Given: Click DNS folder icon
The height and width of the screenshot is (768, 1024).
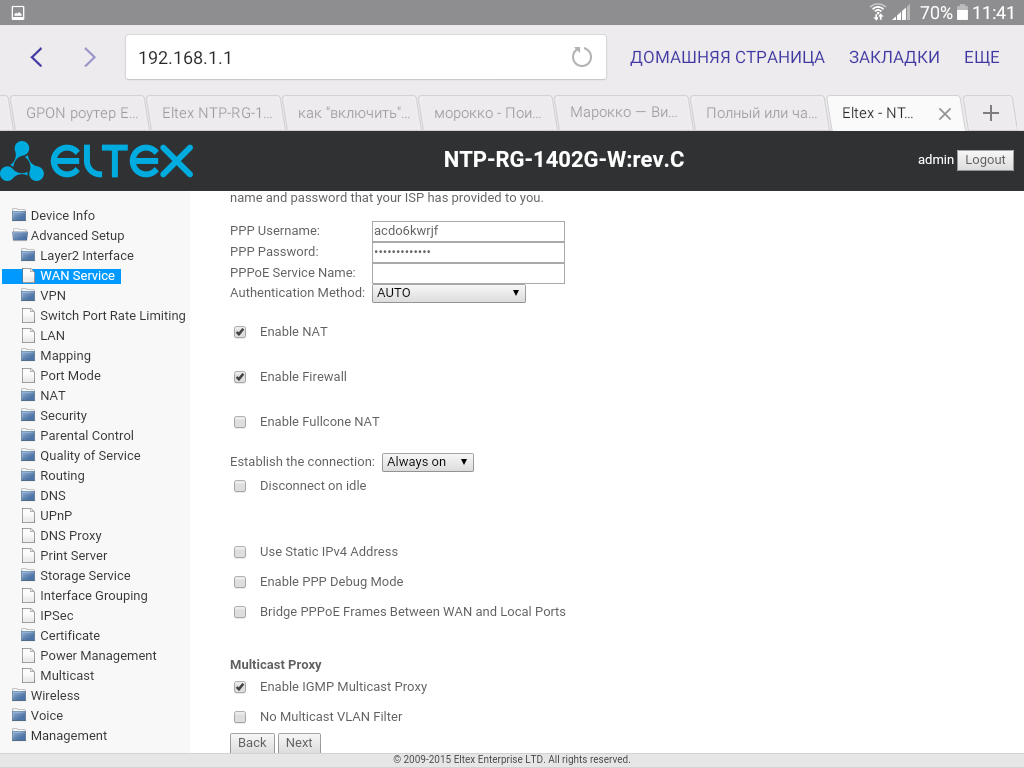Looking at the screenshot, I should pyautogui.click(x=28, y=495).
